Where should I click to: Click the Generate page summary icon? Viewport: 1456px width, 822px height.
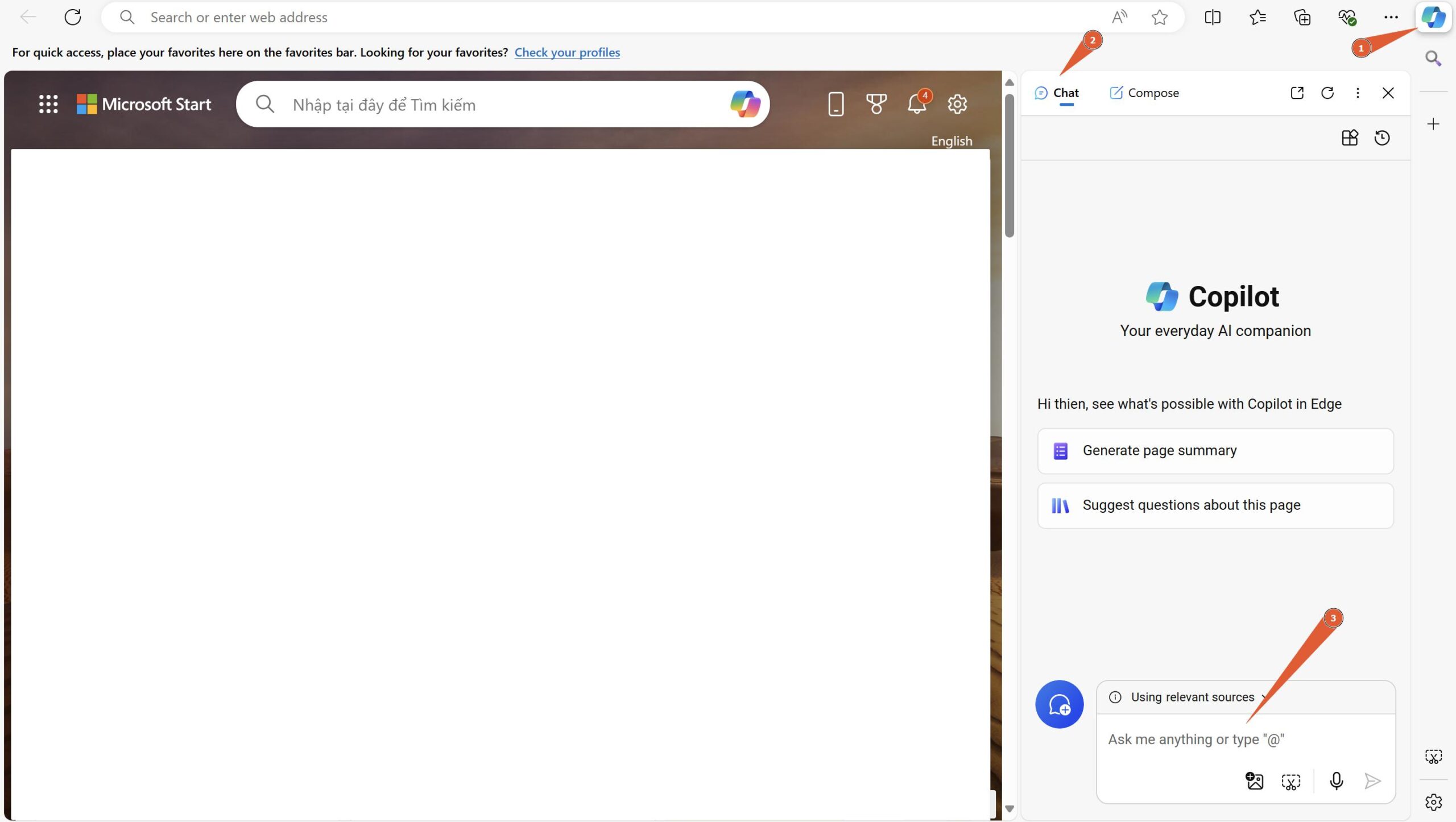point(1060,450)
